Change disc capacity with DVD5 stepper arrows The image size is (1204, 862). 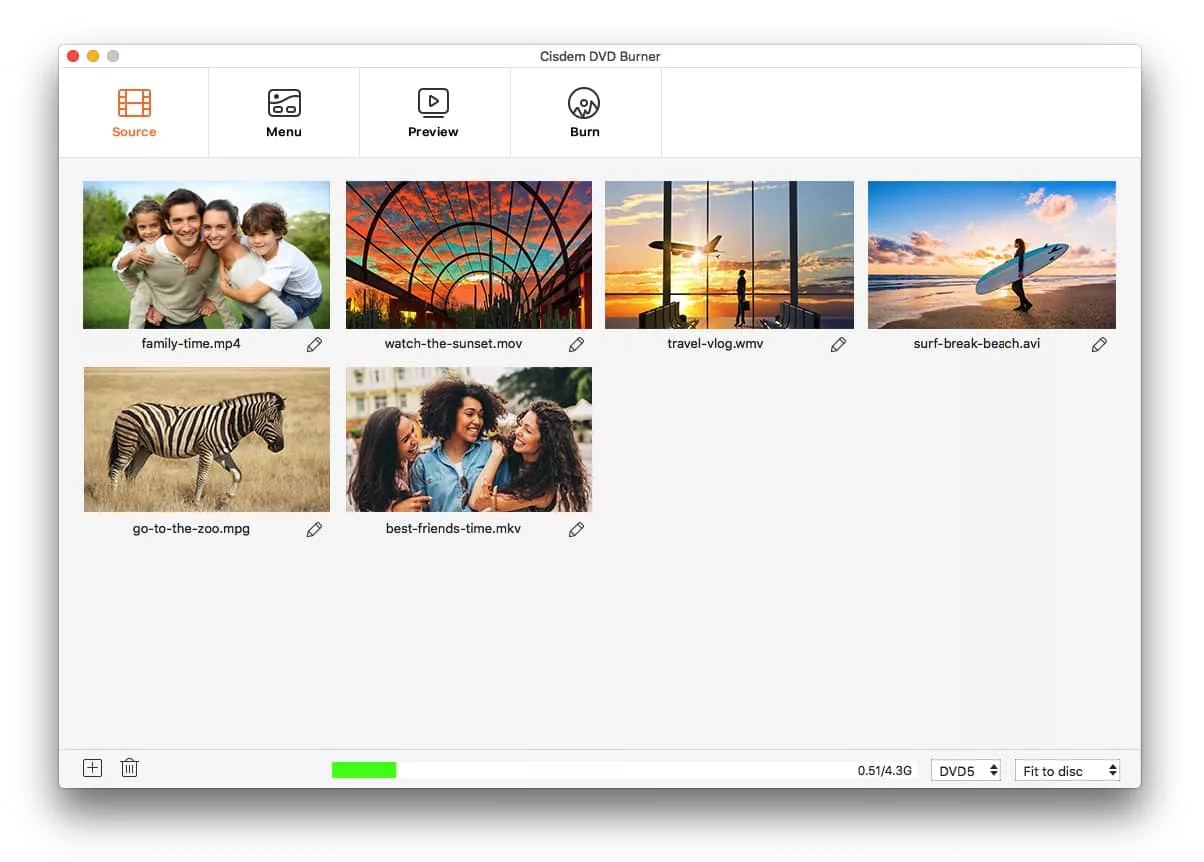pyautogui.click(x=994, y=770)
